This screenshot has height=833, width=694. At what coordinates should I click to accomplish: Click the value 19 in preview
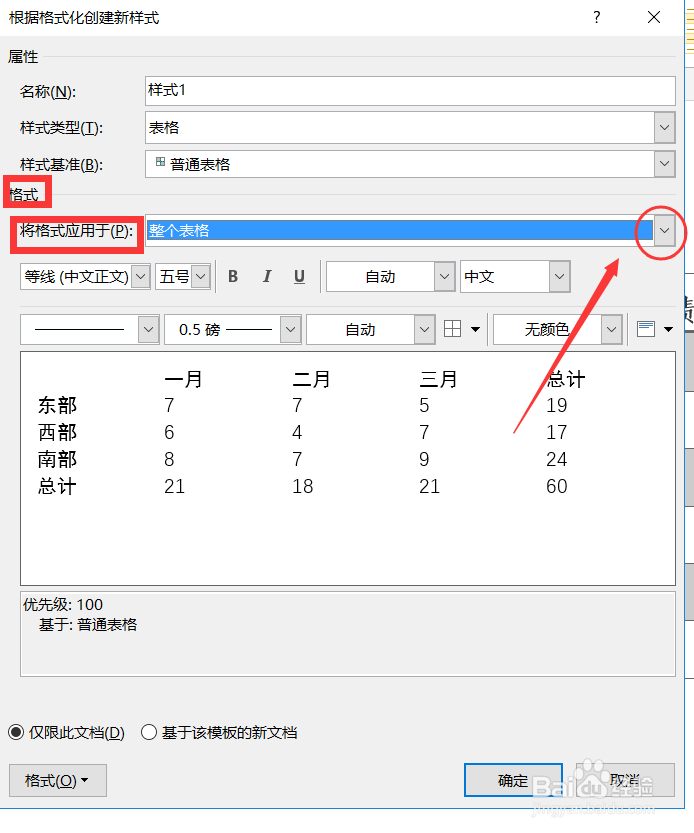point(557,405)
